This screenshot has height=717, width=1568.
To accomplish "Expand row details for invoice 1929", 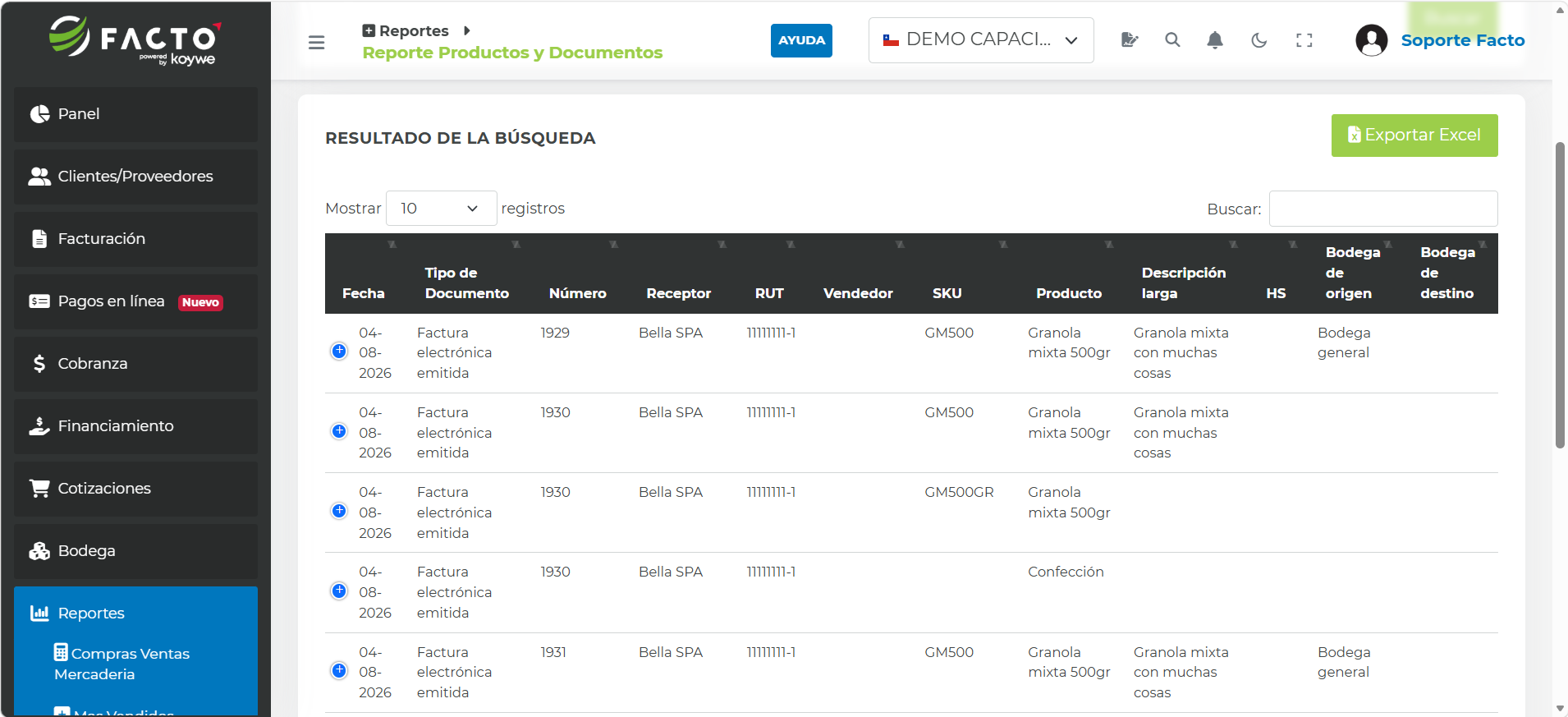I will click(339, 352).
